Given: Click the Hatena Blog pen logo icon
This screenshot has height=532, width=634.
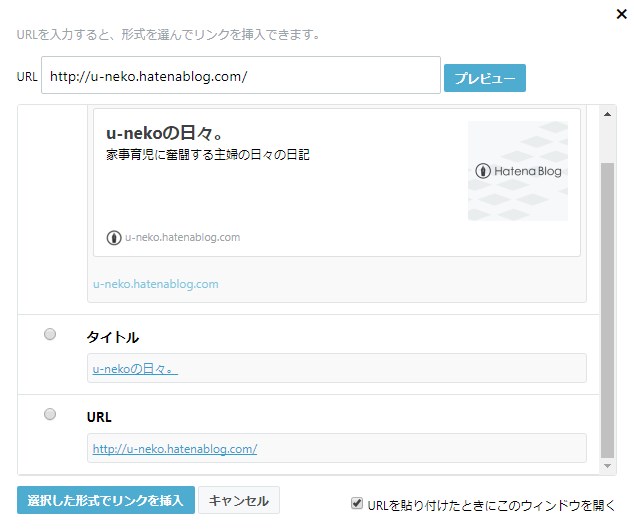Looking at the screenshot, I should [x=483, y=171].
